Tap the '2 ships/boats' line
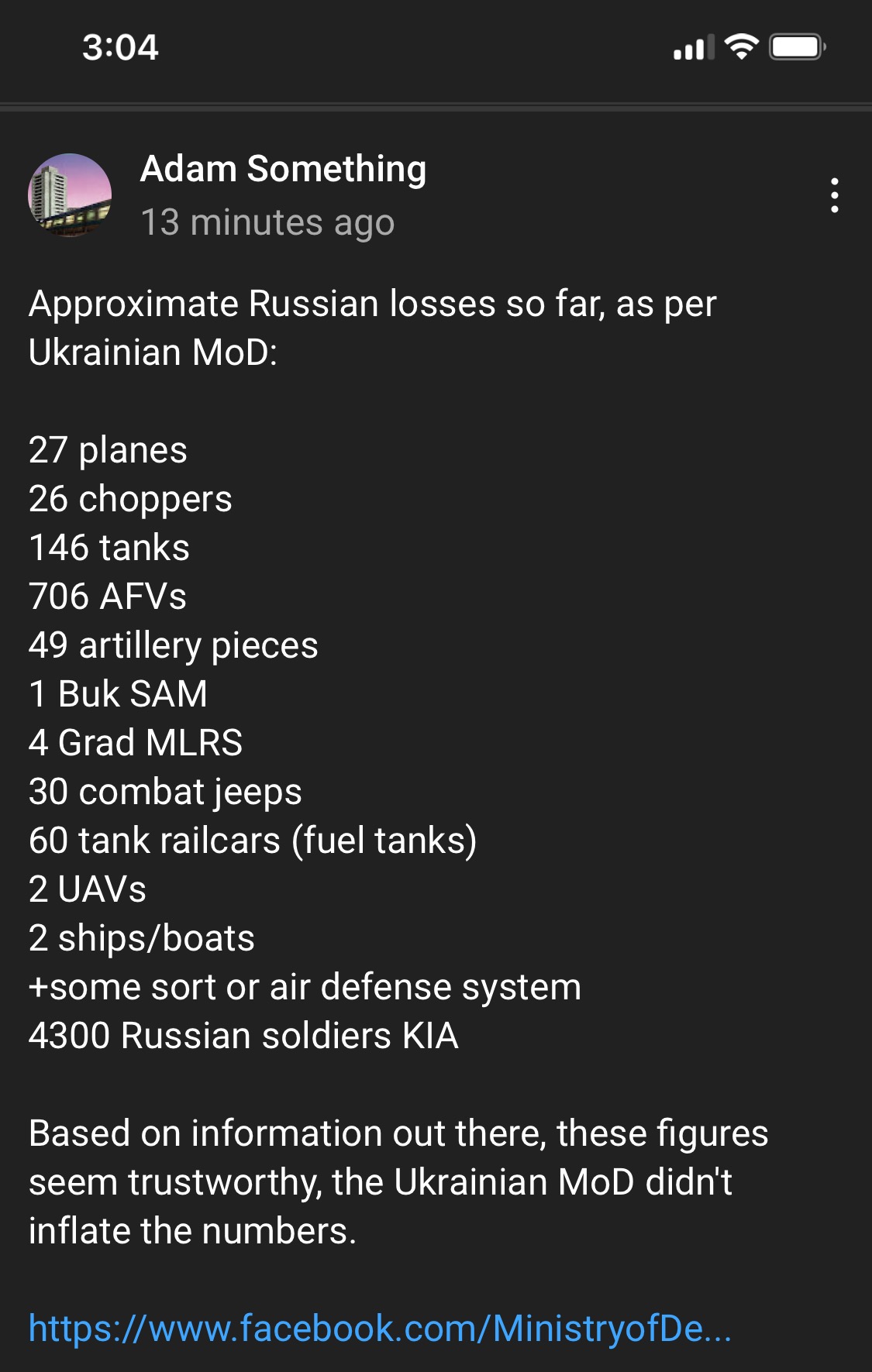872x1372 pixels. point(142,939)
